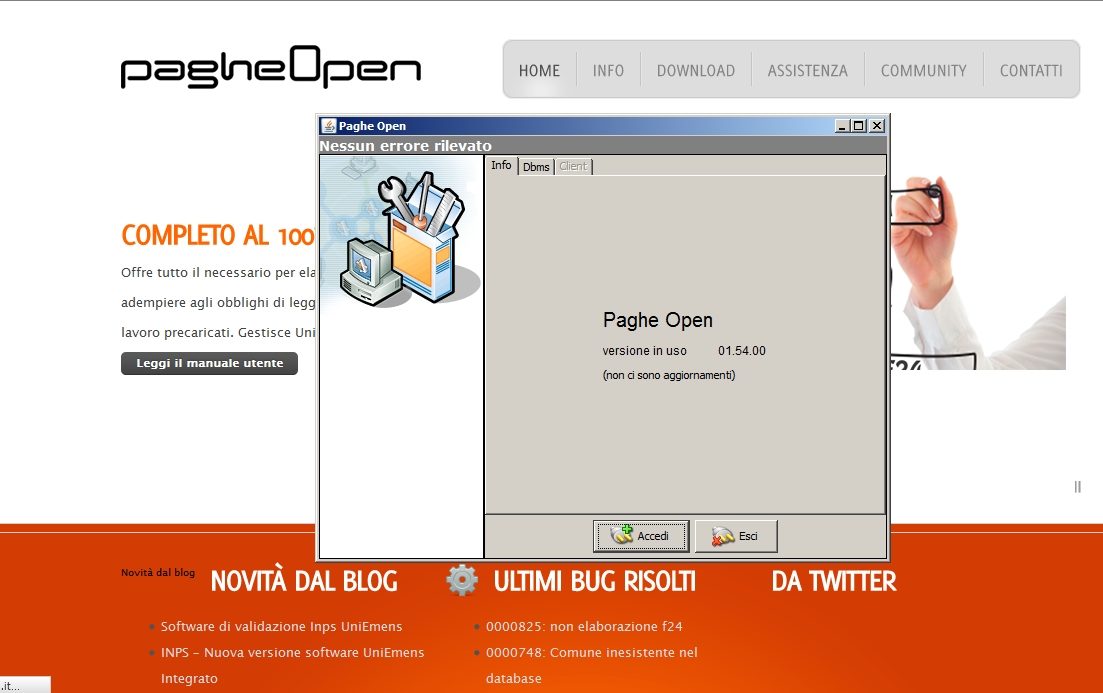The width and height of the screenshot is (1103, 693).
Task: Open blog post Software di validazione Inps UniEmens
Action: 281,626
